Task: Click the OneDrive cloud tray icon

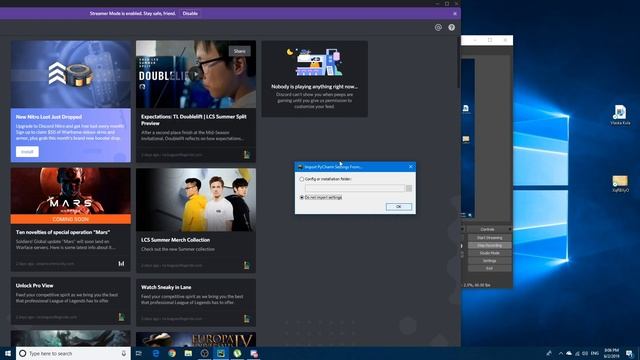Action: click(569, 353)
